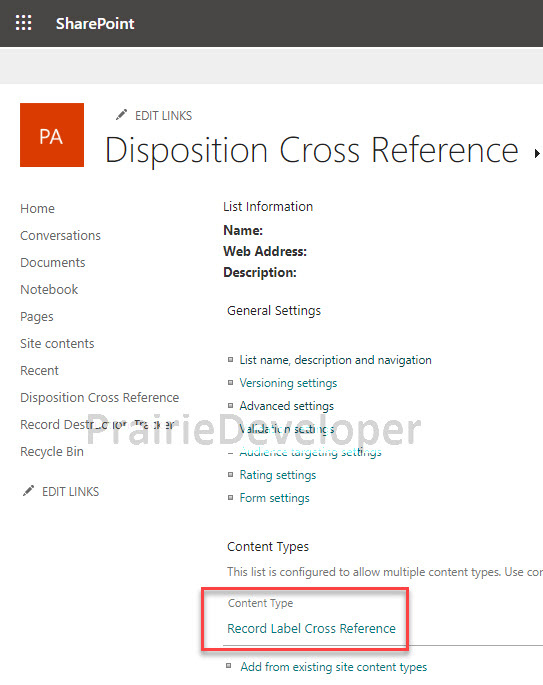The width and height of the screenshot is (543, 685).
Task: Open Site contents link
Action: [57, 344]
